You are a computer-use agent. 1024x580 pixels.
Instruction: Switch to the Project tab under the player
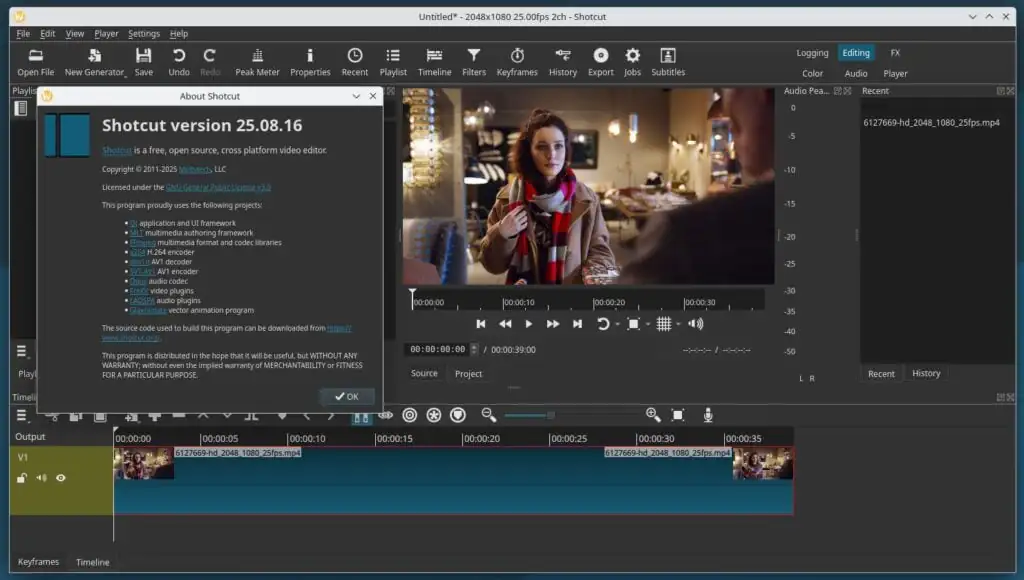[468, 374]
